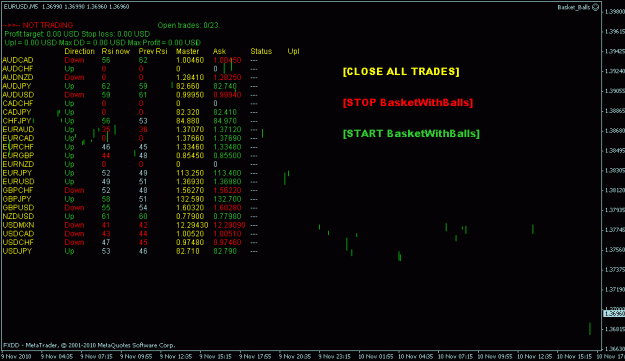The width and height of the screenshot is (625, 361).
Task: Select the CADCHF symbol label
Action: point(18,104)
